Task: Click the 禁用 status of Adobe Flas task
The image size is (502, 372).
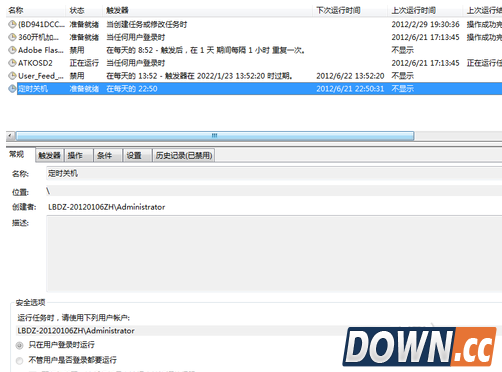Action: pyautogui.click(x=77, y=50)
